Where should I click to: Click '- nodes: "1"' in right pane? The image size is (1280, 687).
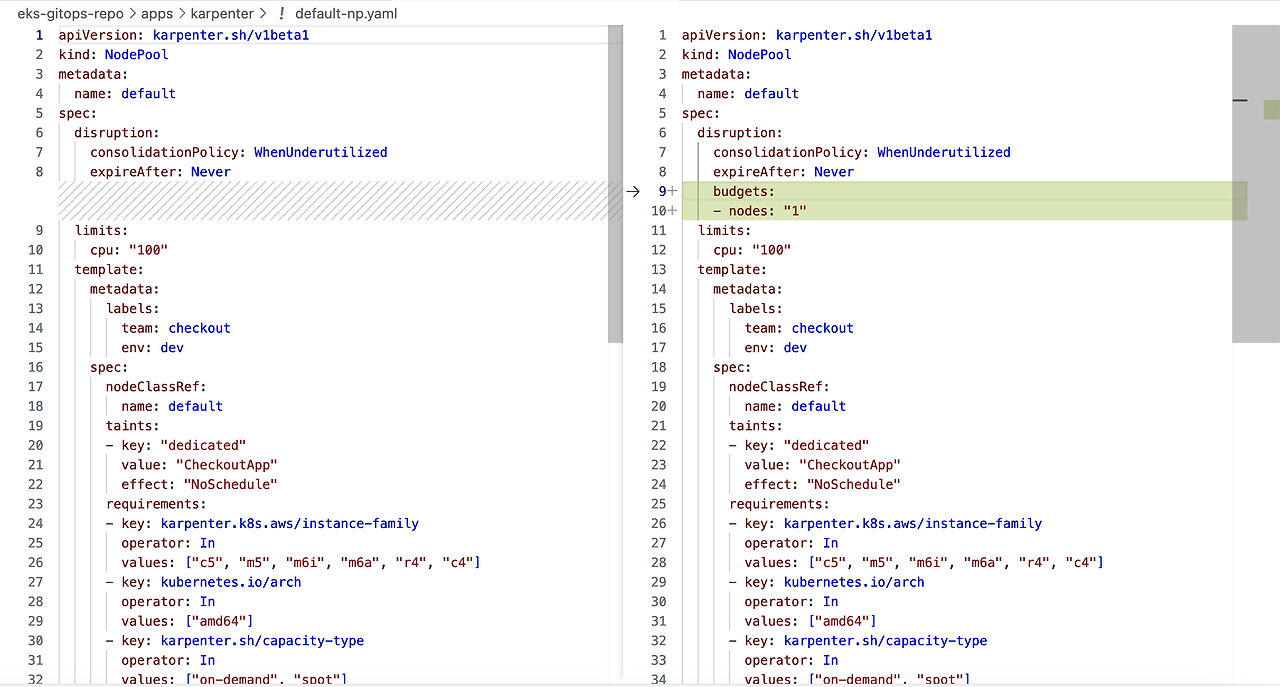click(x=760, y=211)
